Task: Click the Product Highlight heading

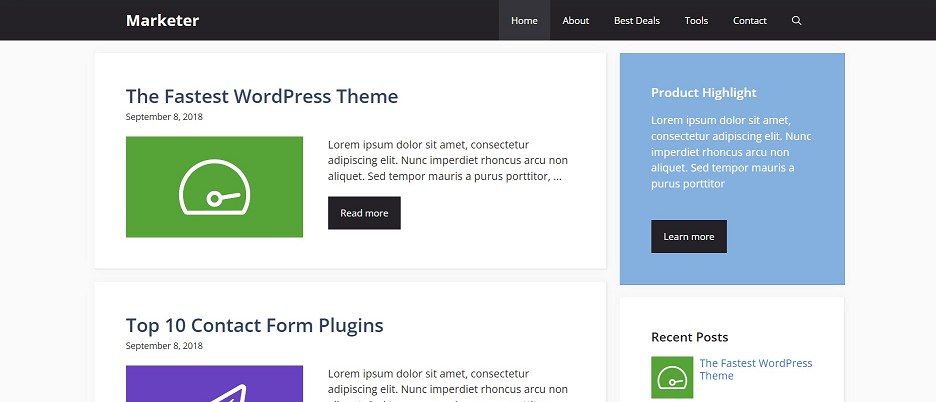Action: coord(704,93)
